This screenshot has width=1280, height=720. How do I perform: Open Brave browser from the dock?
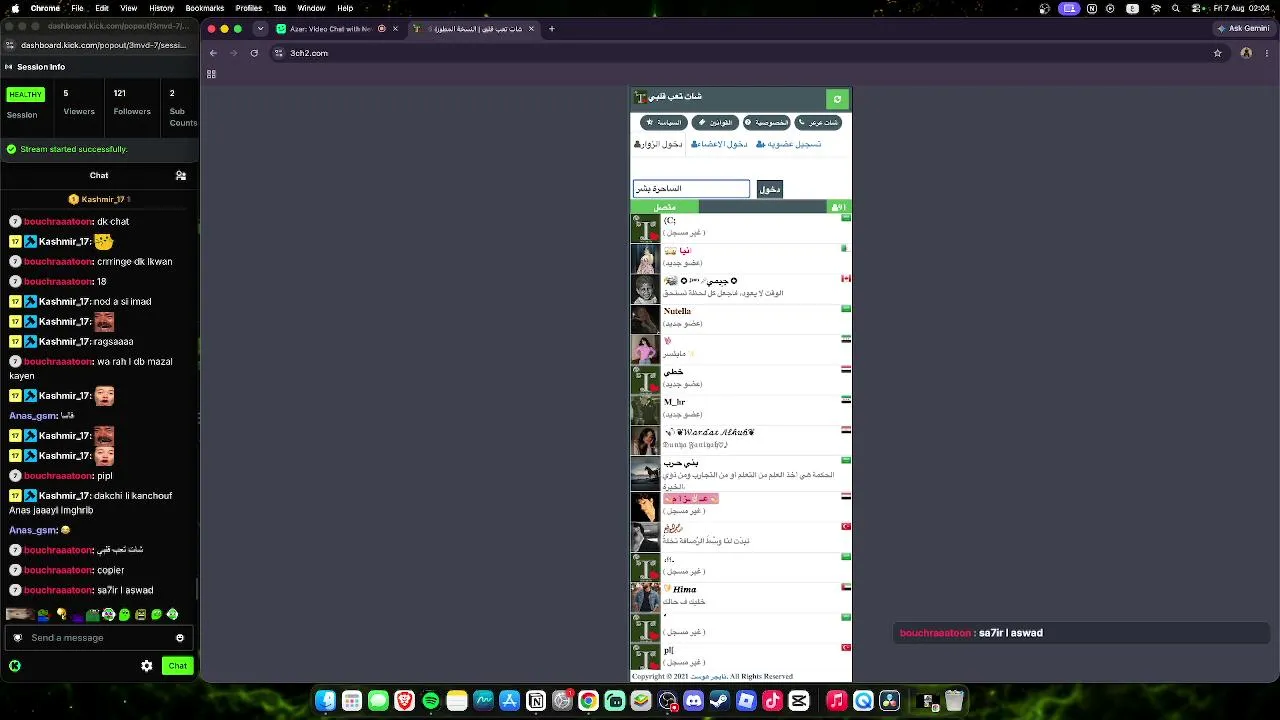pyautogui.click(x=404, y=701)
